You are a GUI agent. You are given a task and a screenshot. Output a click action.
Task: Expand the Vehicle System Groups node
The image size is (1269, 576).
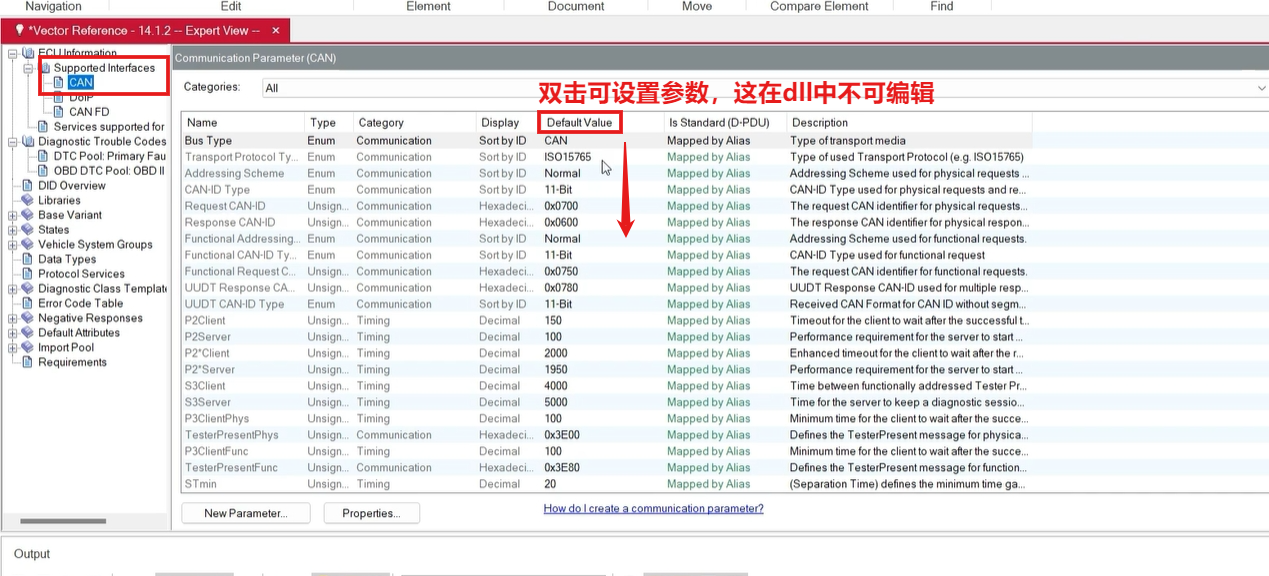pos(12,245)
